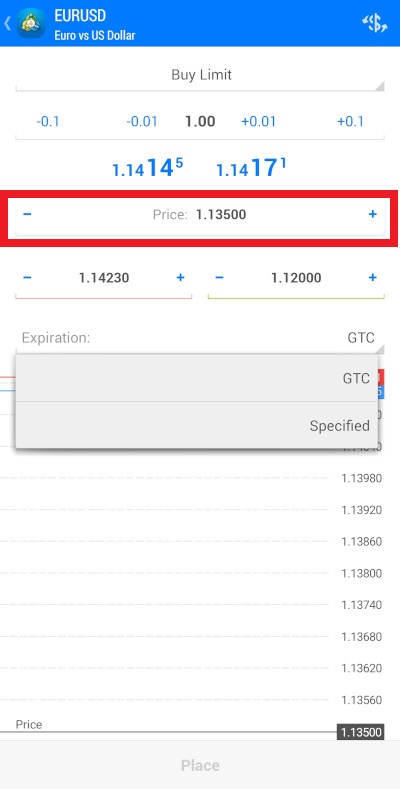Increase the Price with its plus icon

[x=372, y=215]
